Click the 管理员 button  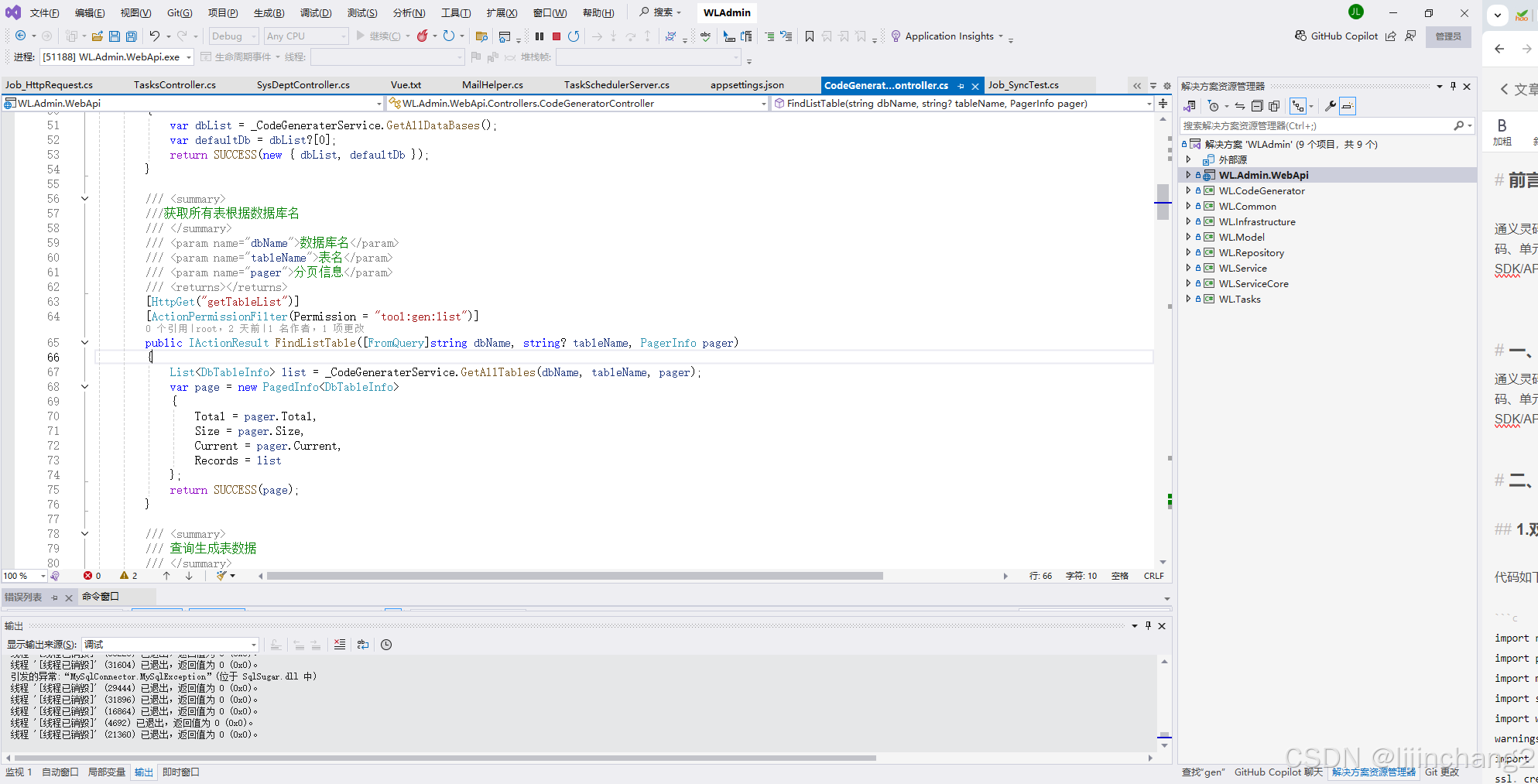coord(1448,36)
